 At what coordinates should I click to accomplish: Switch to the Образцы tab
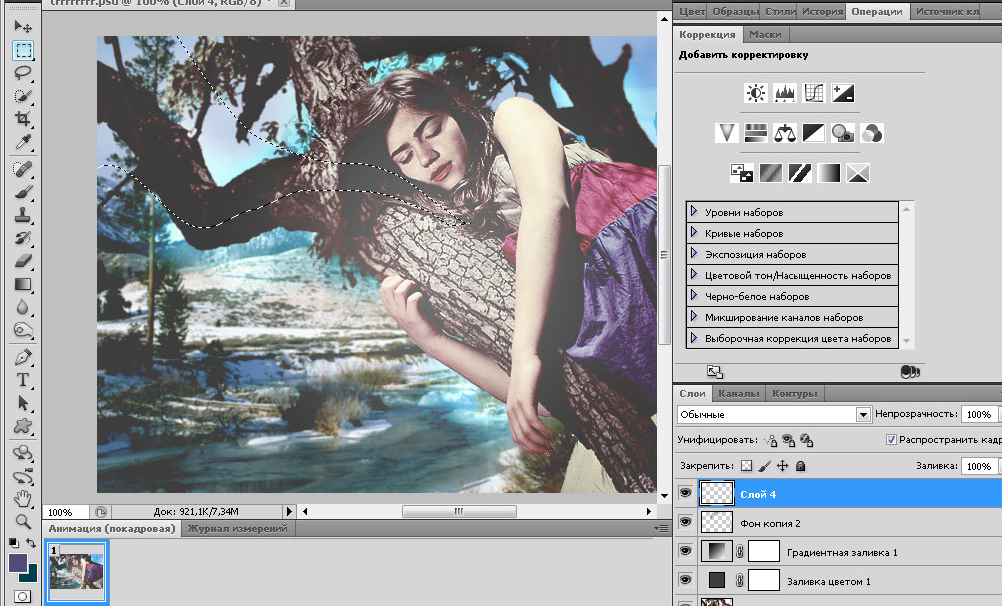(735, 12)
